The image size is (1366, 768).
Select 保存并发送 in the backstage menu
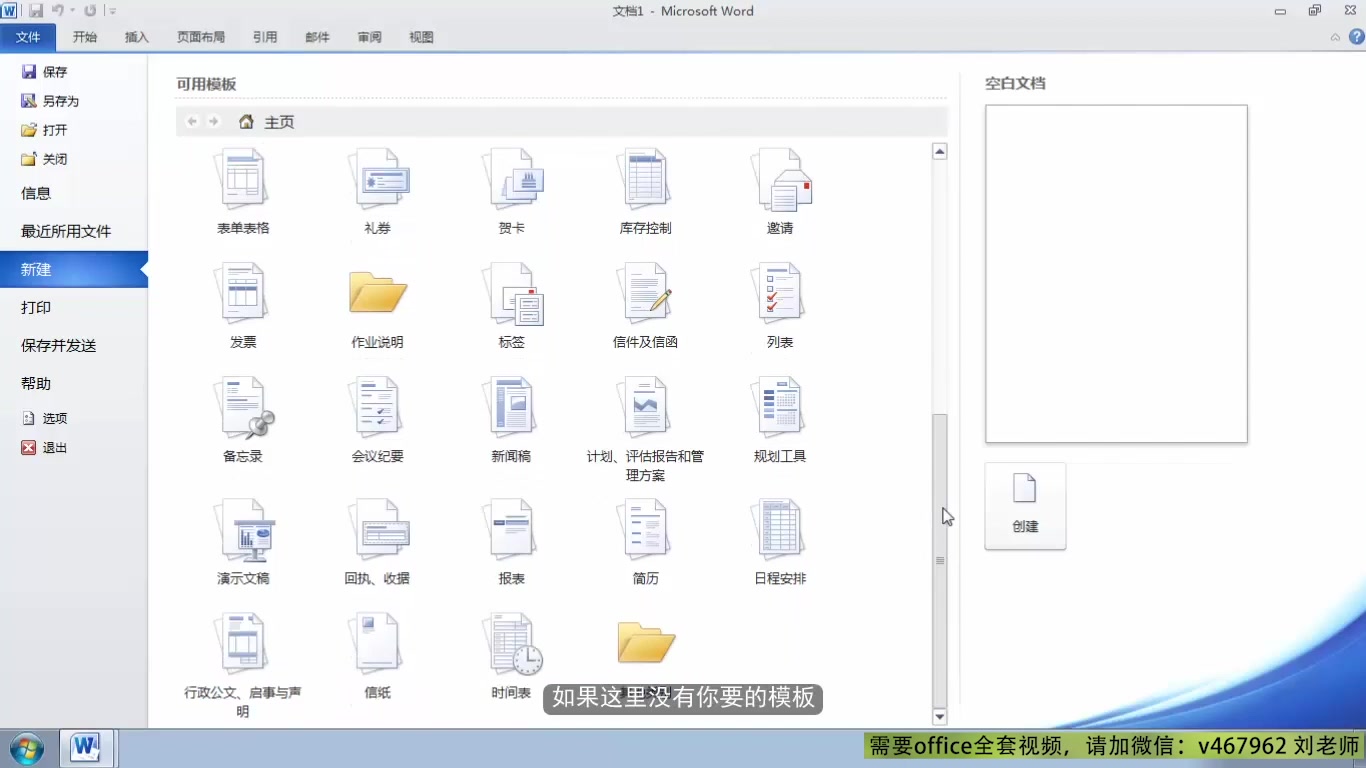pos(59,345)
